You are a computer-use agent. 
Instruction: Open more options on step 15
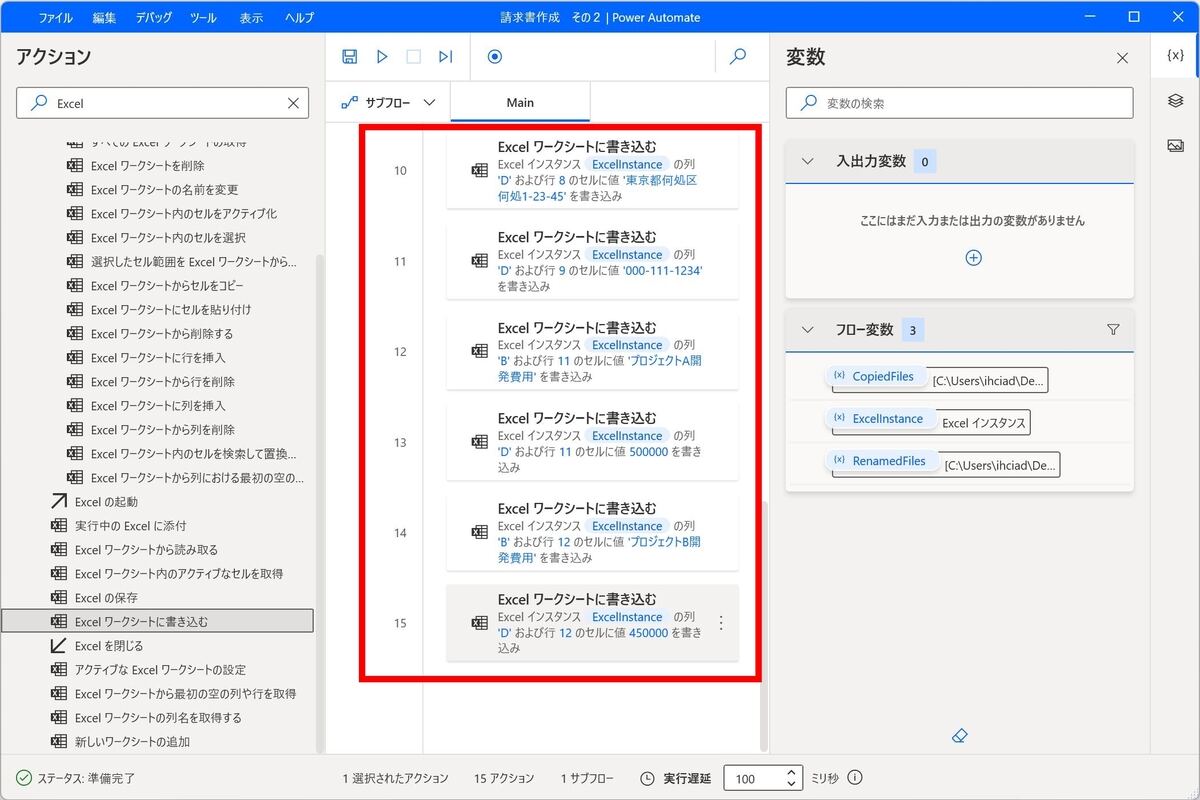[x=721, y=623]
